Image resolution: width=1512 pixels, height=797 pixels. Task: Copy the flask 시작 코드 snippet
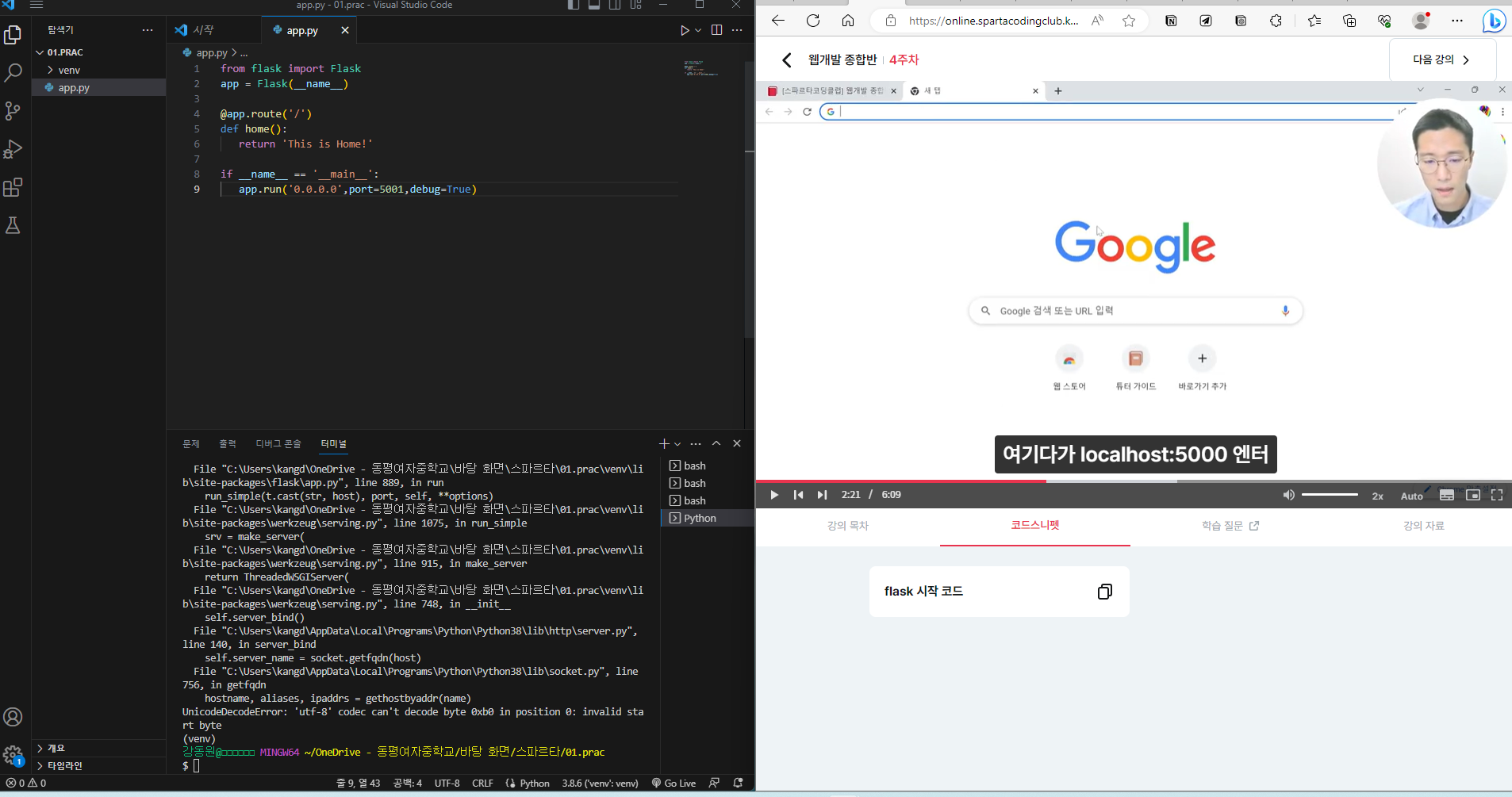(1104, 592)
